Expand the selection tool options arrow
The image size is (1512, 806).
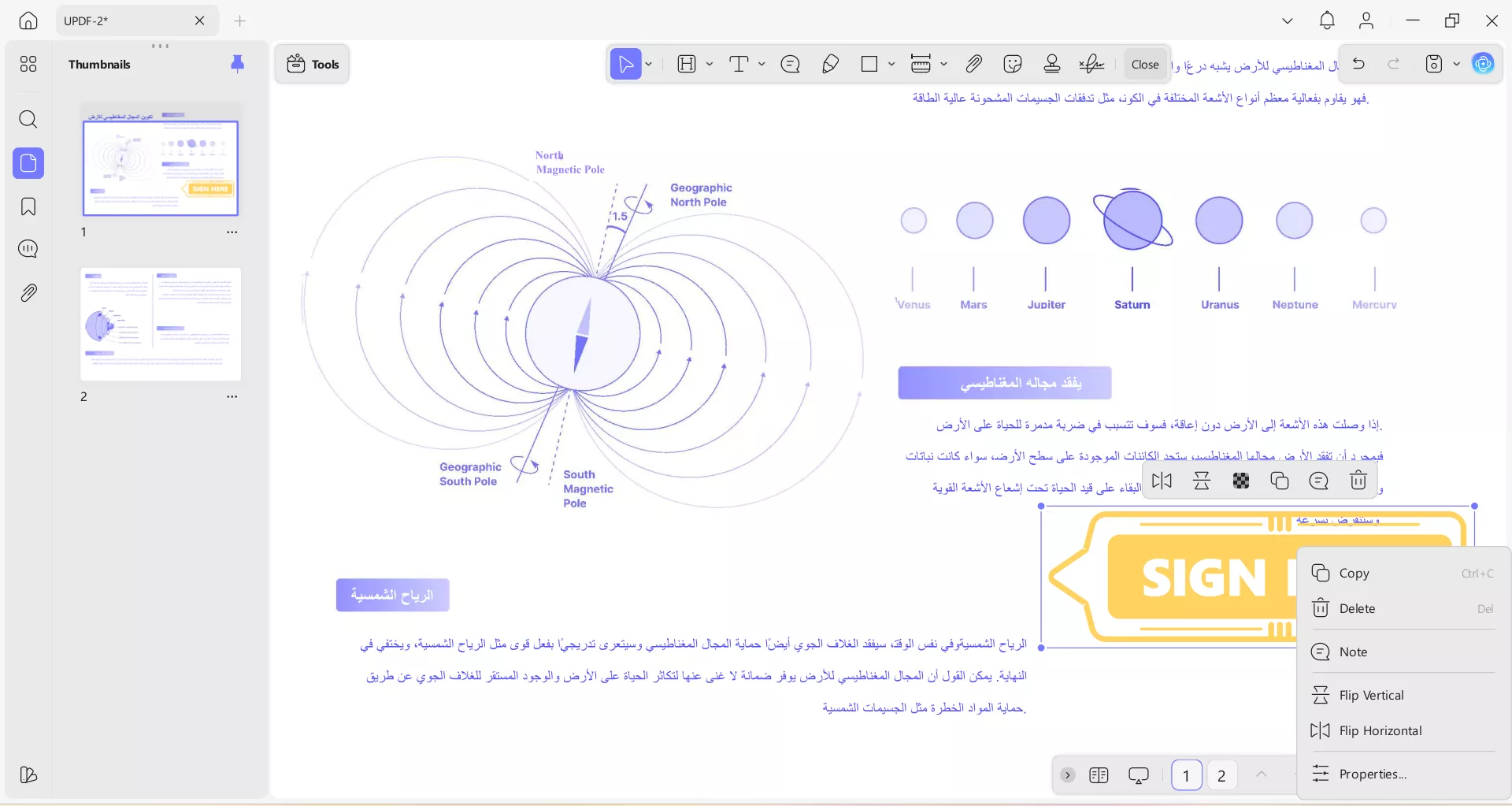tap(649, 64)
